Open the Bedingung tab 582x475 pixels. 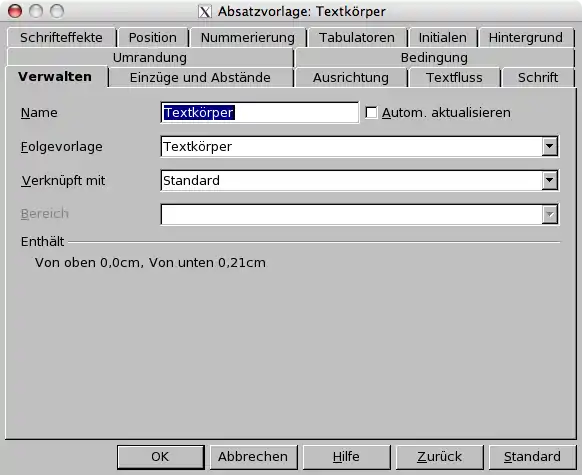434,58
